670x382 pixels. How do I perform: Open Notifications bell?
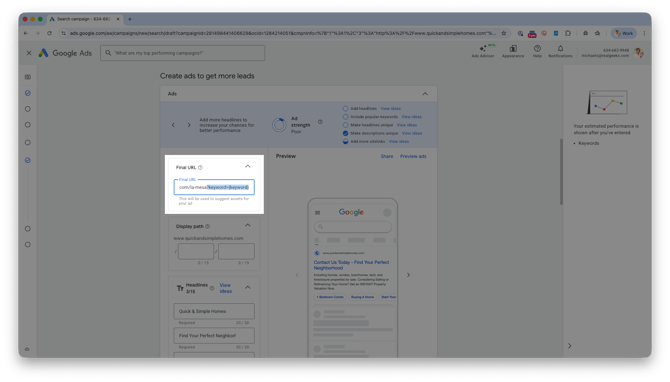560,51
